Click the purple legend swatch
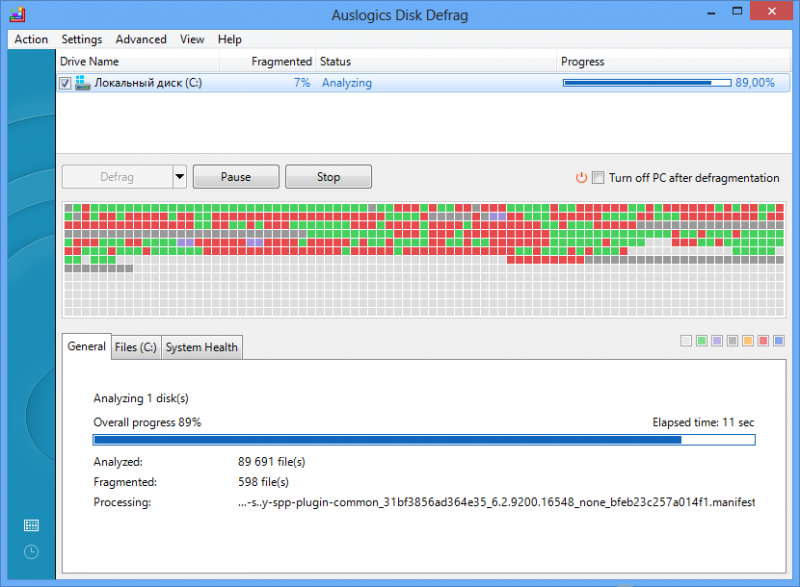Image resolution: width=800 pixels, height=587 pixels. click(717, 341)
